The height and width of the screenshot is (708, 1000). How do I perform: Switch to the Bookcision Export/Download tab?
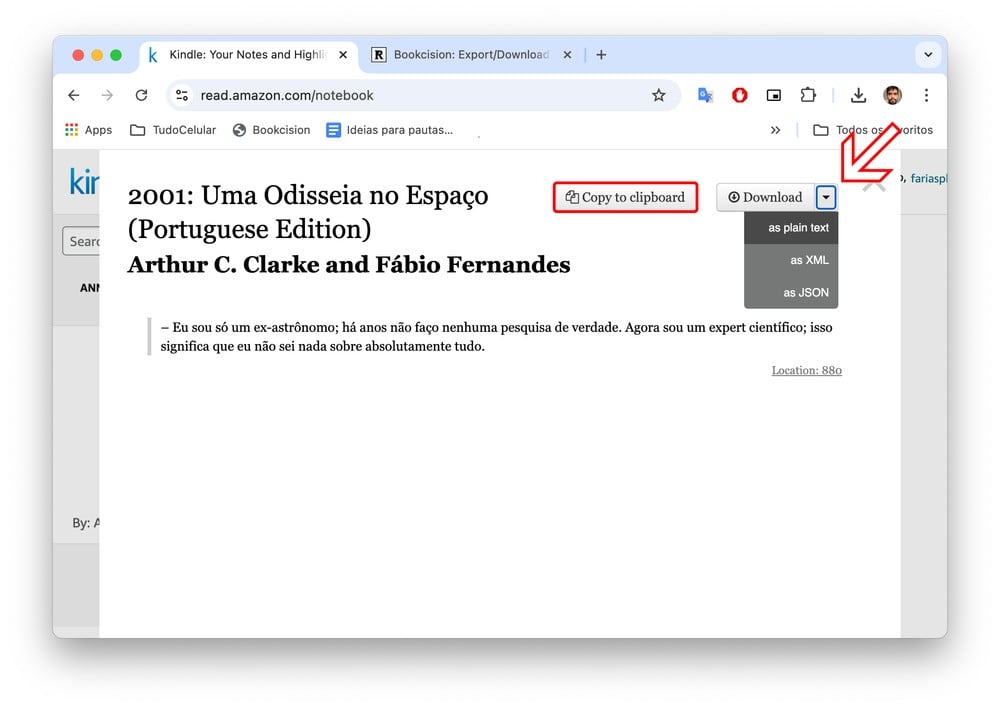(460, 55)
